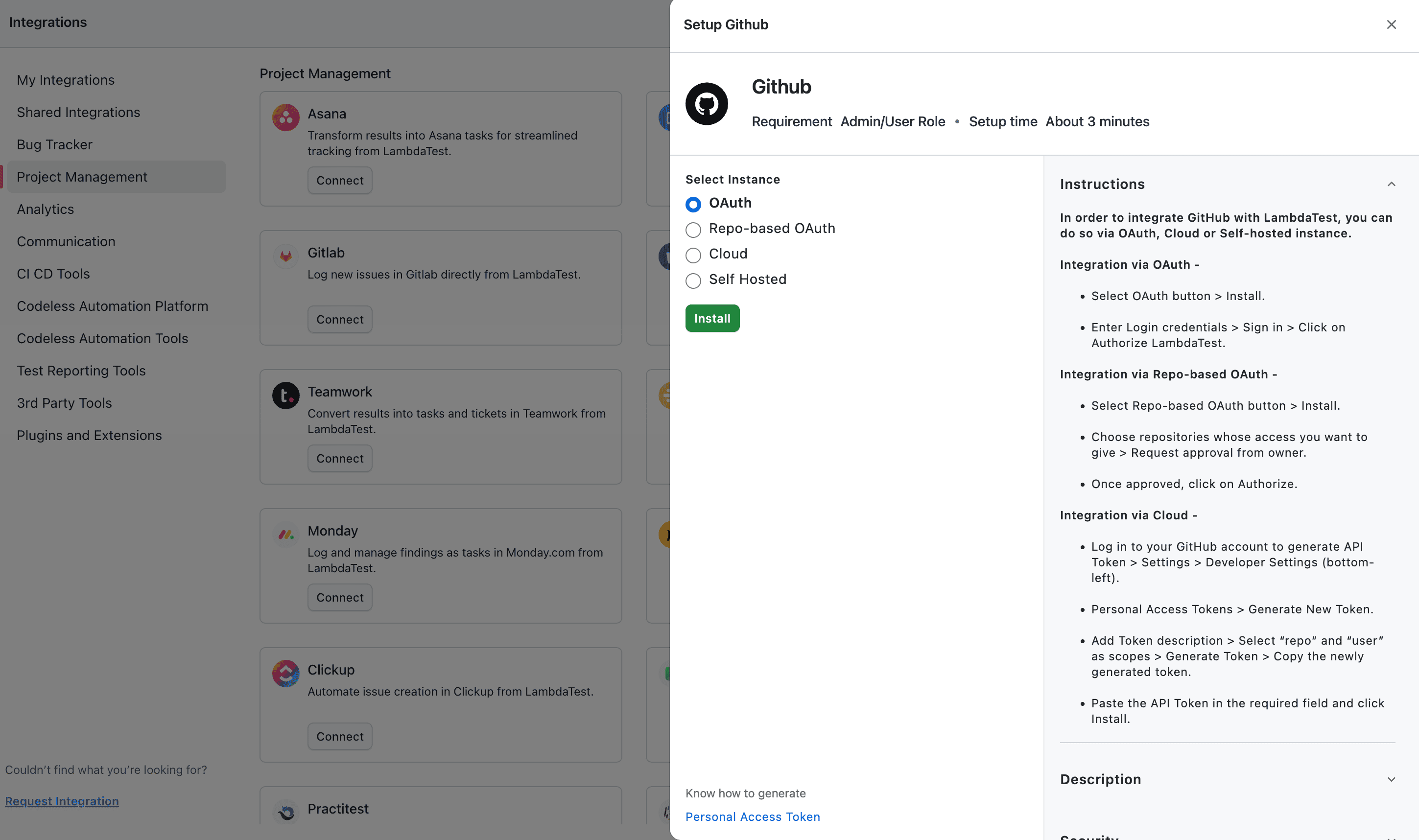Close the Setup Github panel

pyautogui.click(x=1391, y=25)
